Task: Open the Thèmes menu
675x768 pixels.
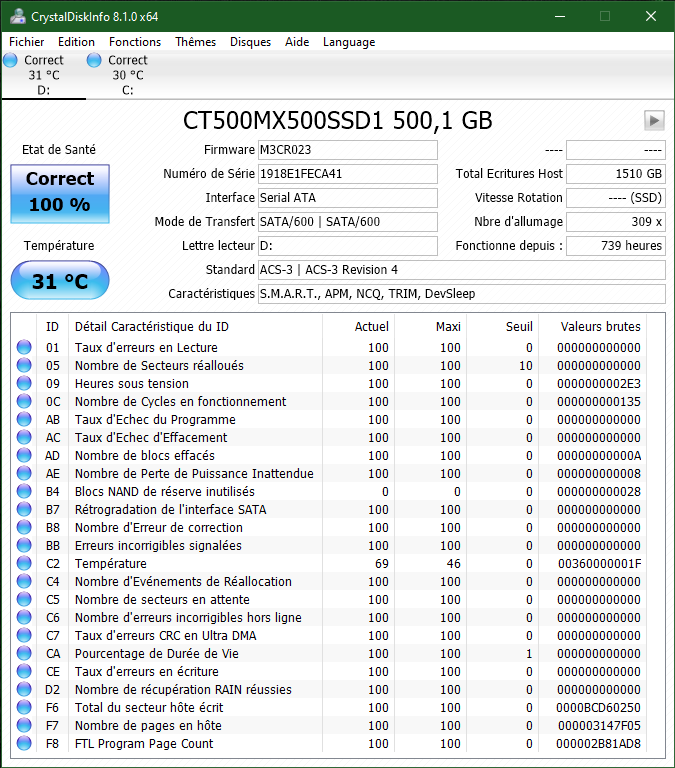Action: pyautogui.click(x=195, y=42)
